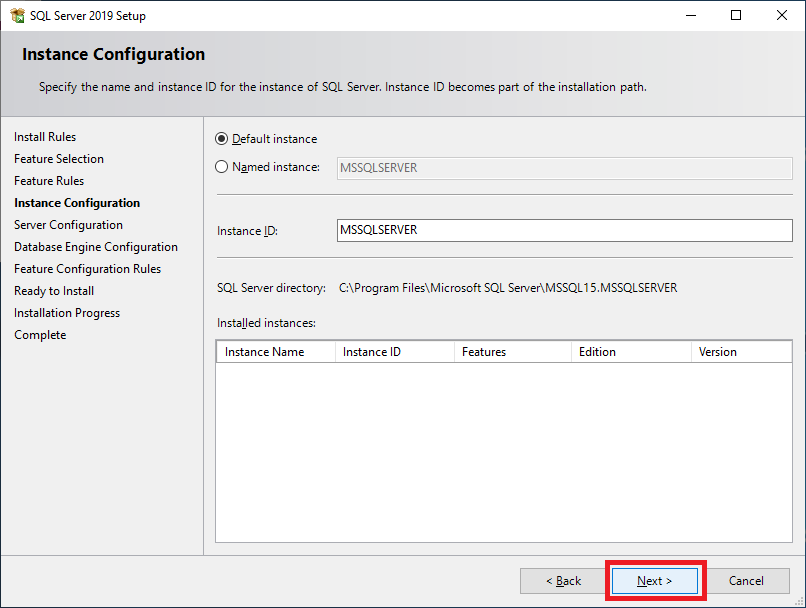Viewport: 806px width, 608px height.
Task: Click the Named instance text field
Action: tap(564, 168)
